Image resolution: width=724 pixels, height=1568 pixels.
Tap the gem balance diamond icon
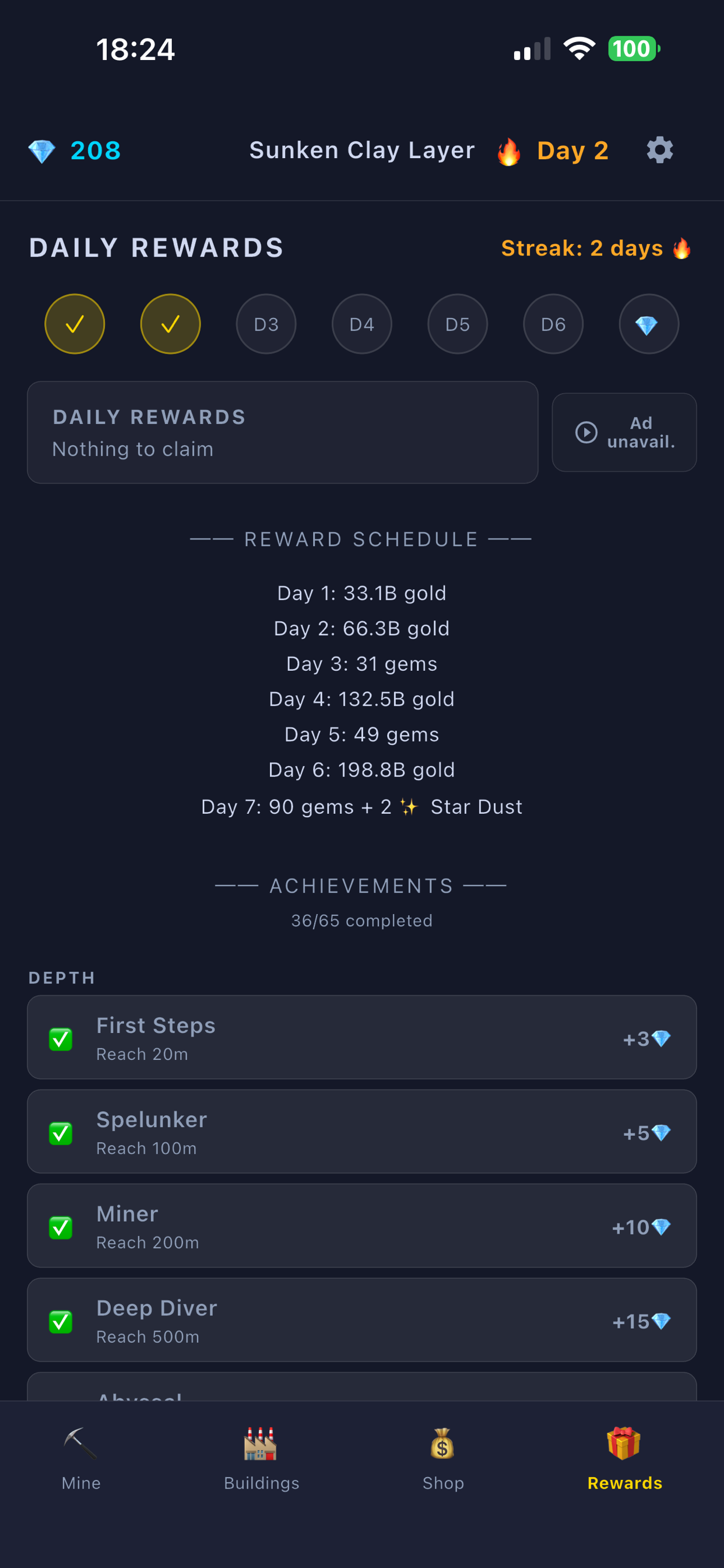41,151
